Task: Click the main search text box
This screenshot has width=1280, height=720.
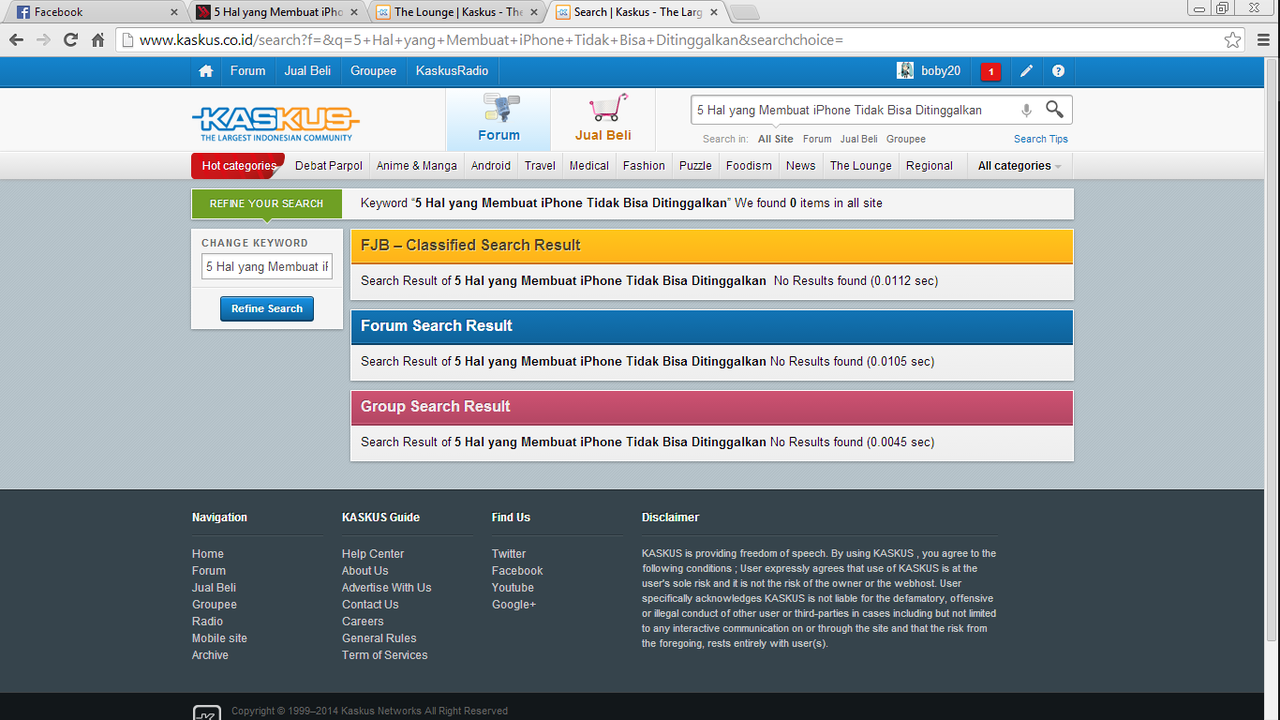Action: point(855,110)
